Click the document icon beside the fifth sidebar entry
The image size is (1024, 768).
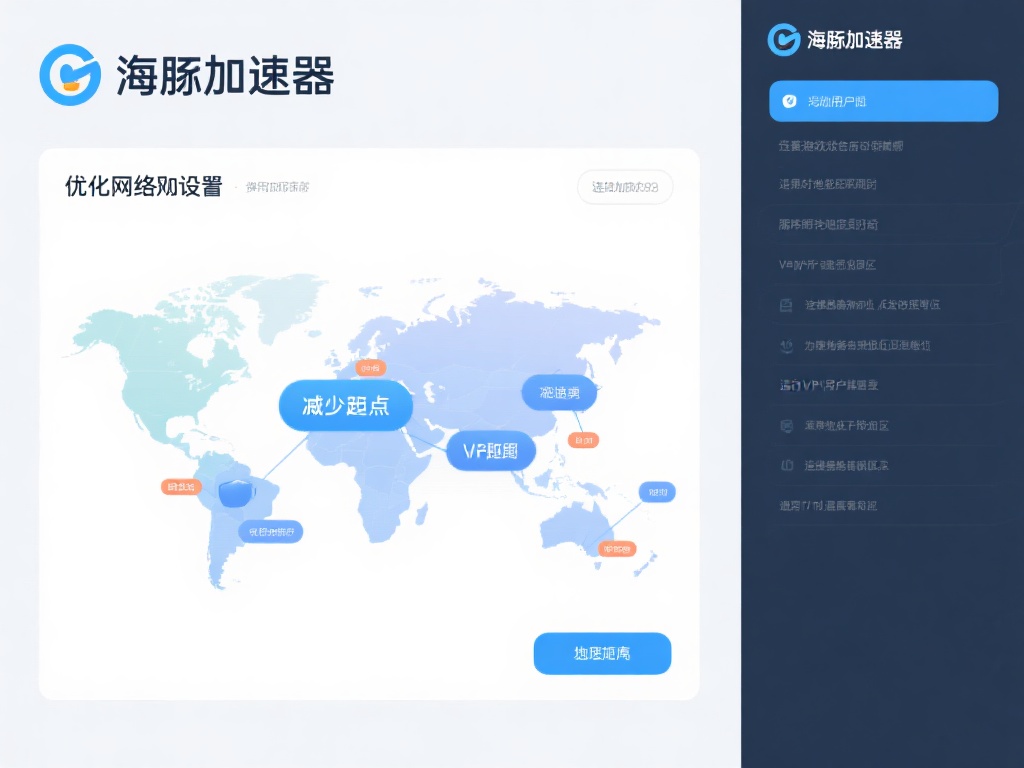(787, 304)
